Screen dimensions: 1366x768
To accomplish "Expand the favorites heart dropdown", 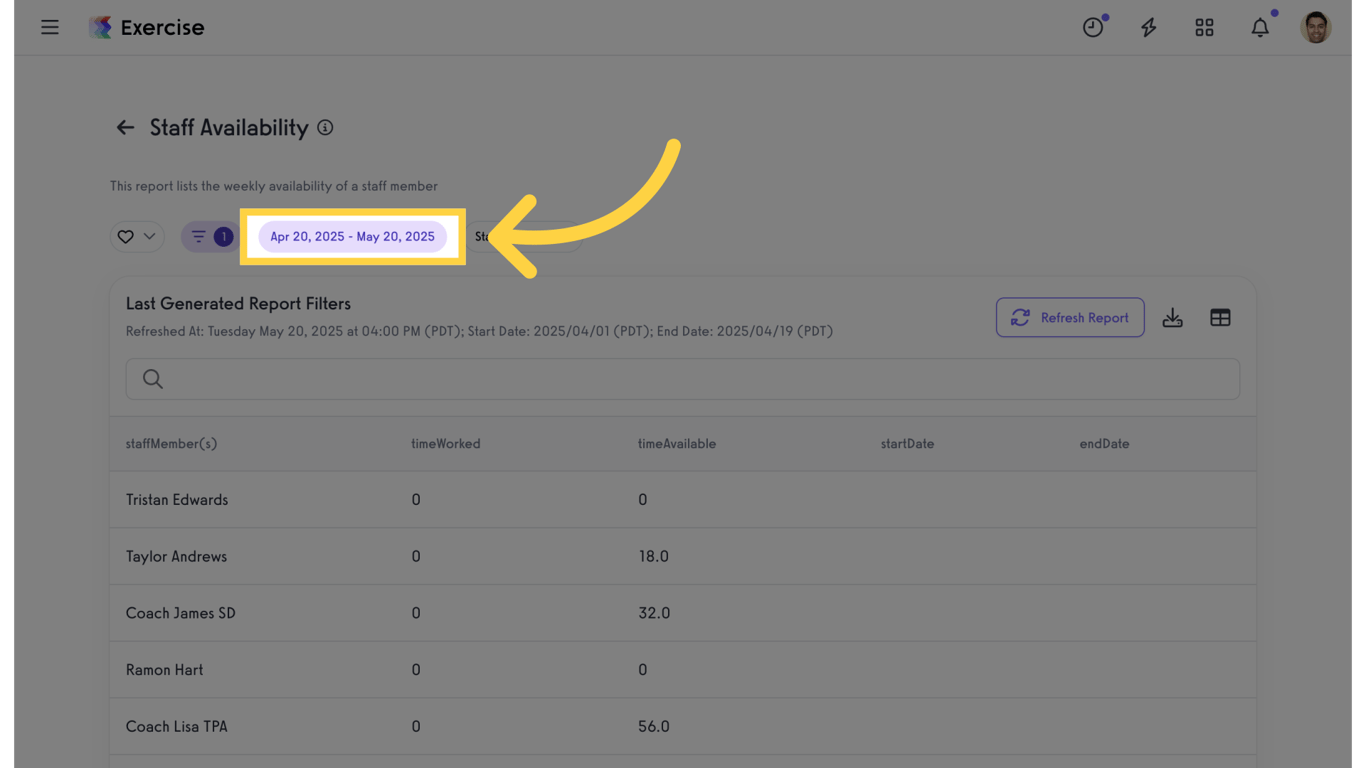I will (137, 237).
